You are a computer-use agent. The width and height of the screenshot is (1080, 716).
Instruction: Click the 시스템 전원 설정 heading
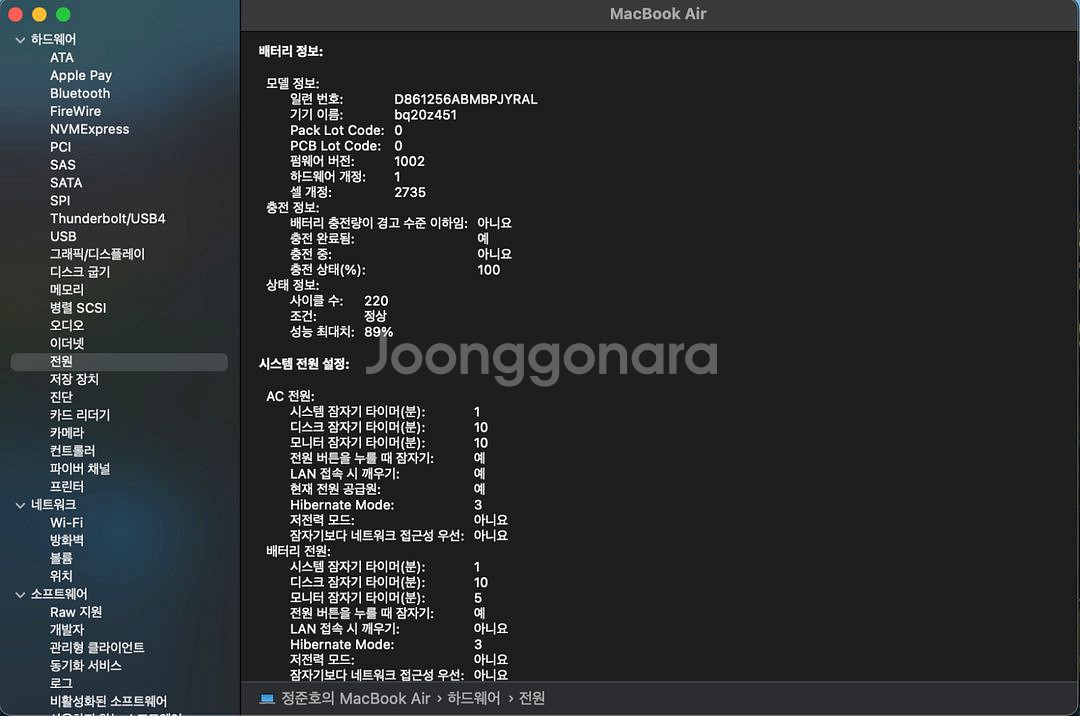click(x=304, y=364)
